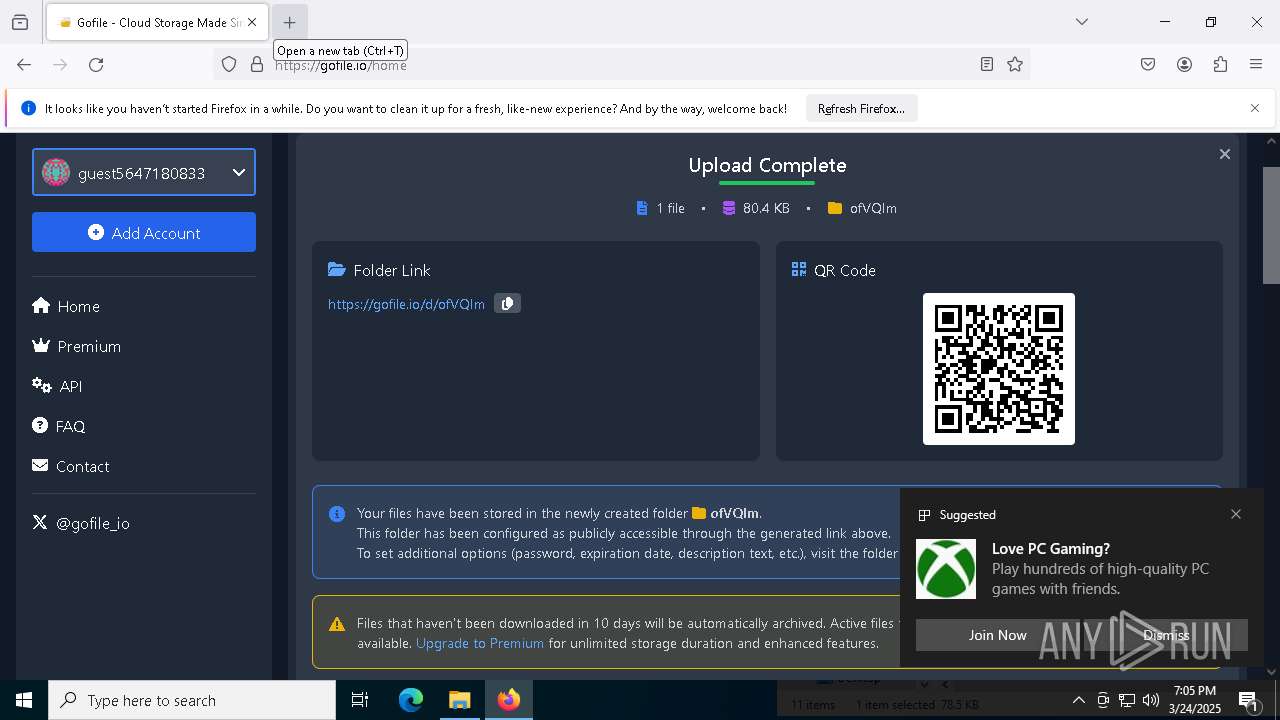Open the network icon in tray
Viewport: 1280px width, 720px height.
pos(1127,700)
